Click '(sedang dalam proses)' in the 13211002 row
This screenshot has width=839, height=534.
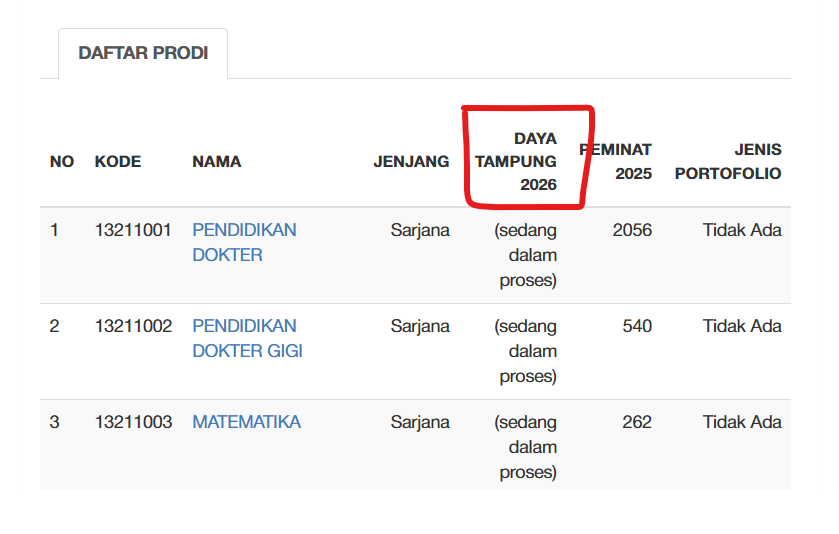pyautogui.click(x=525, y=351)
